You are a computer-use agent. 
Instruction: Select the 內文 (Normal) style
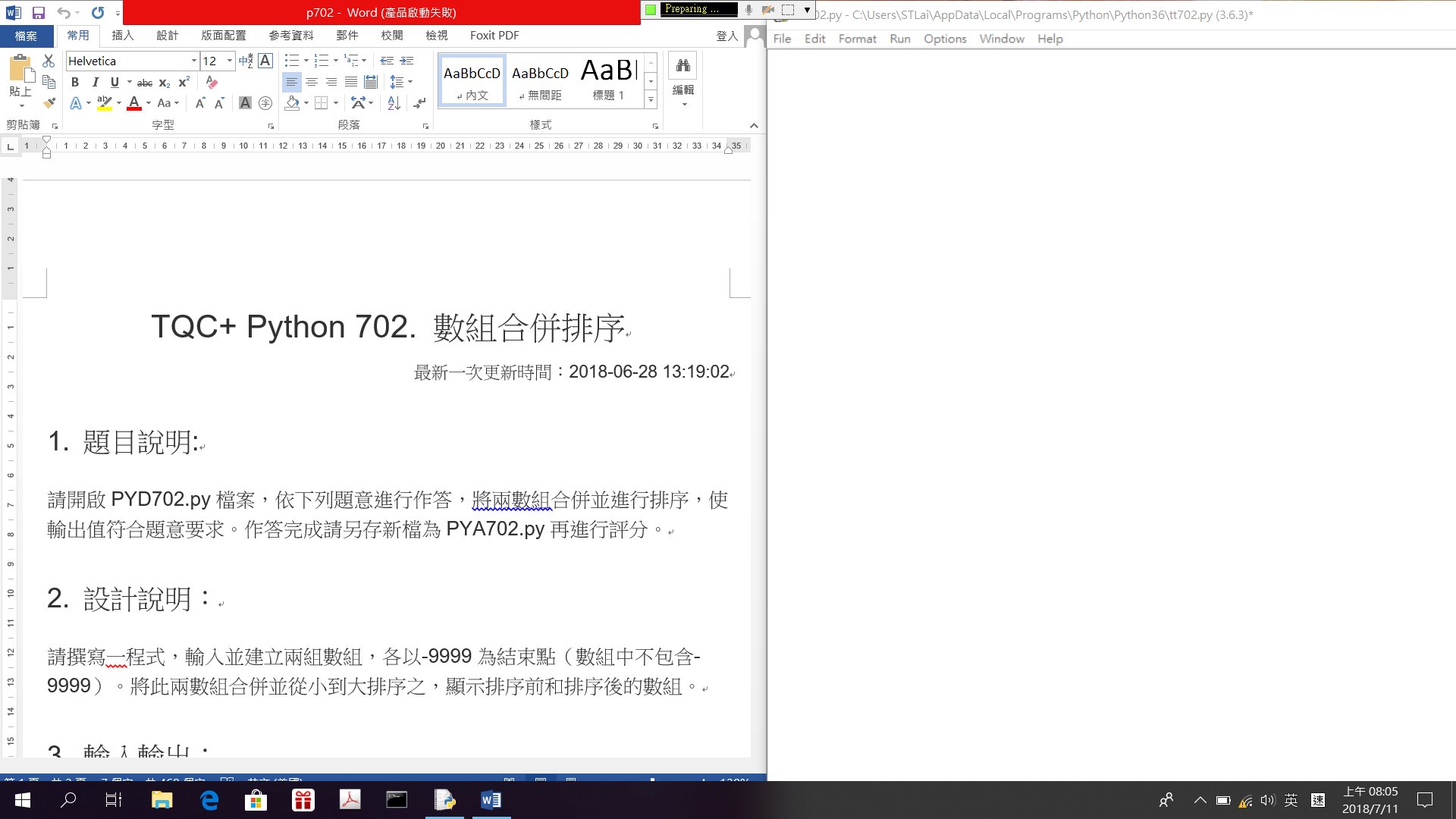tap(472, 80)
